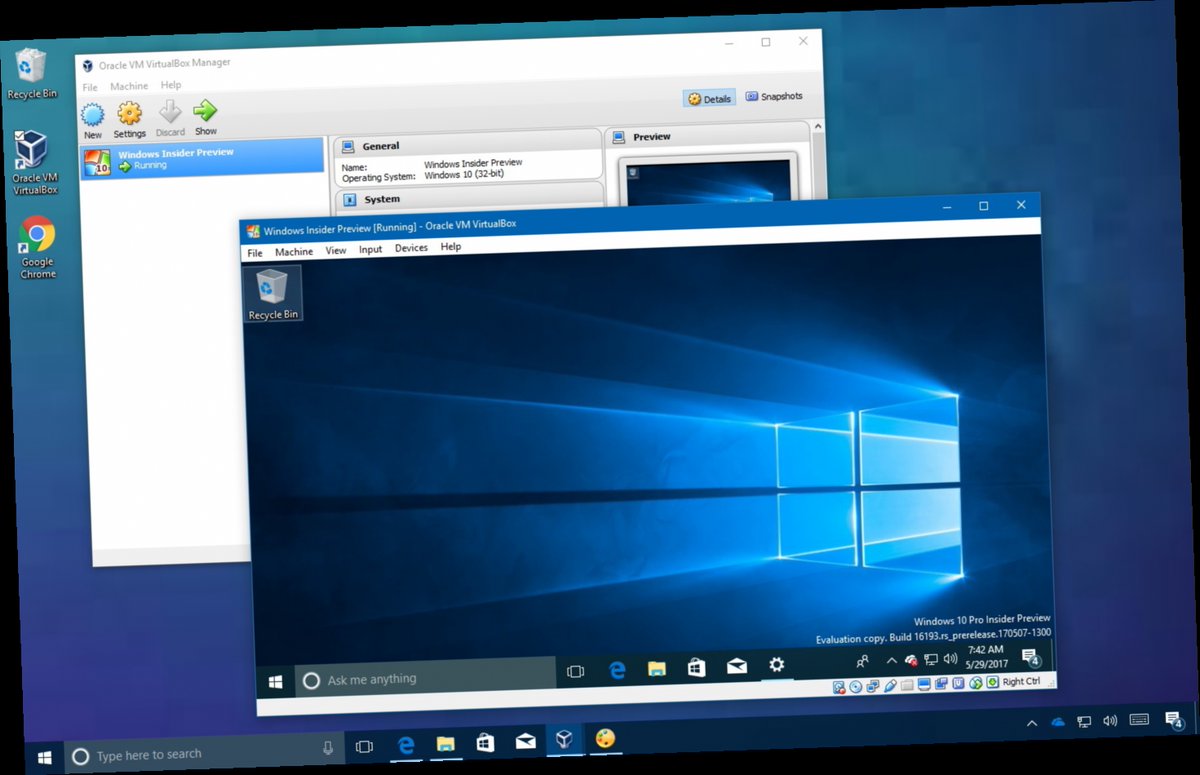Expand hidden tray icons on the host taskbar

1032,723
